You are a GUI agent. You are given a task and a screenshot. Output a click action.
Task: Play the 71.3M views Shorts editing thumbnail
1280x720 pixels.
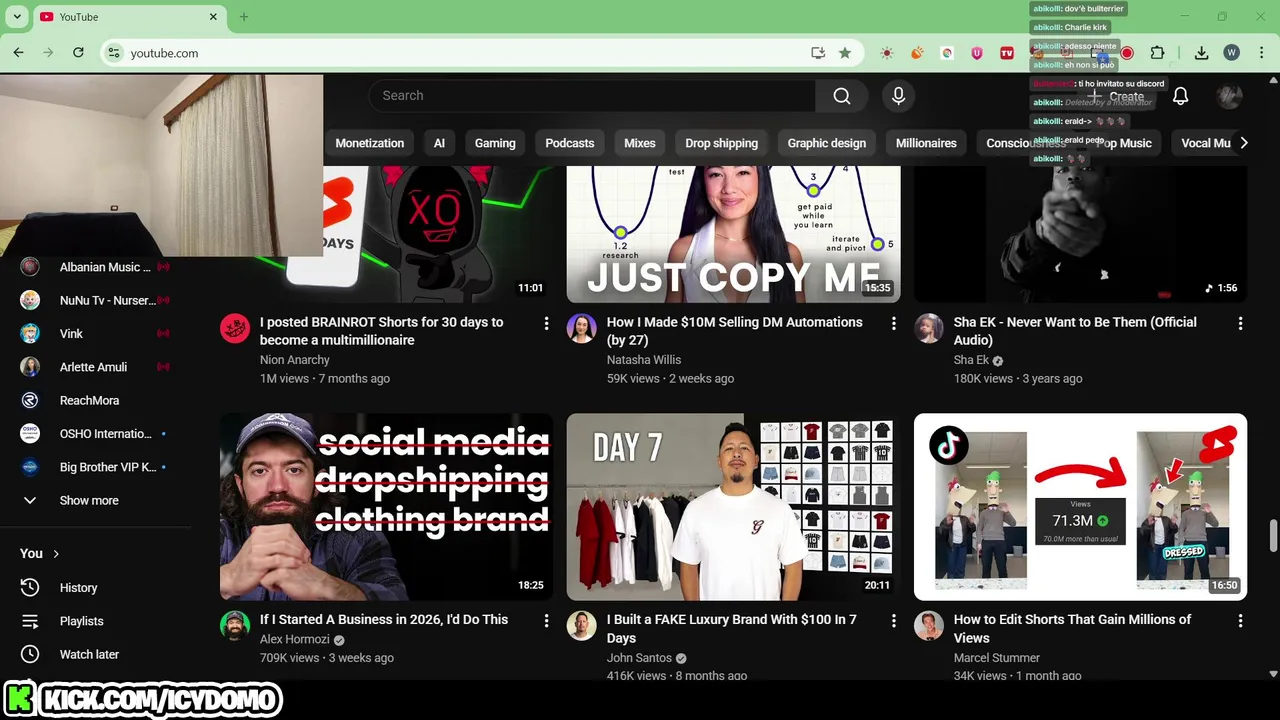1080,507
